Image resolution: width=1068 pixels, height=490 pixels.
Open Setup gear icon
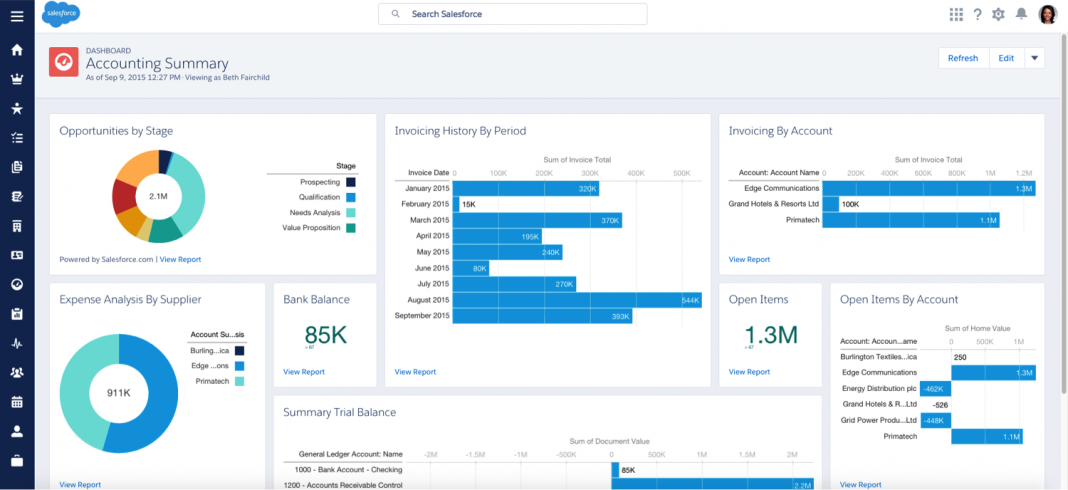pos(999,14)
